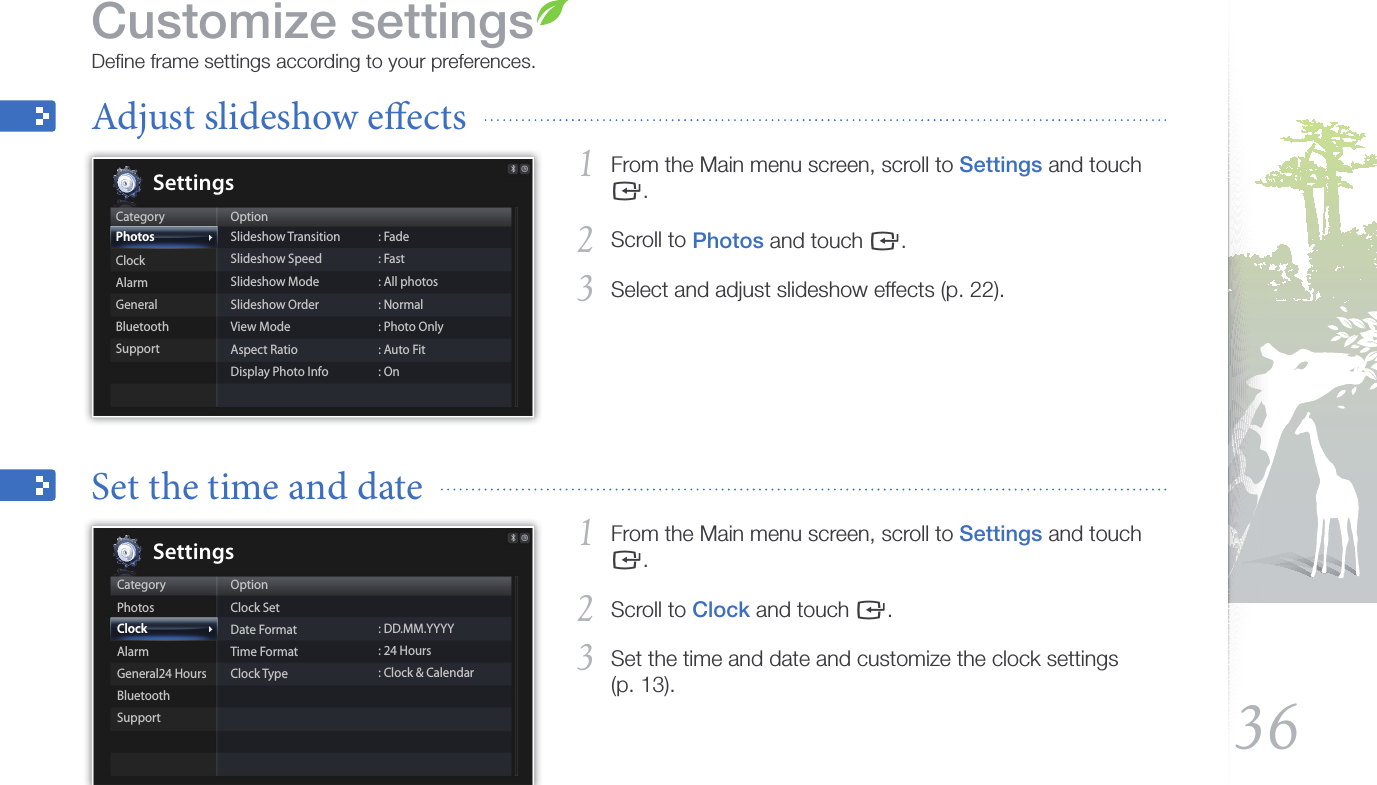Click the enter icon after 'Scroll to Photos and touch'

[883, 242]
